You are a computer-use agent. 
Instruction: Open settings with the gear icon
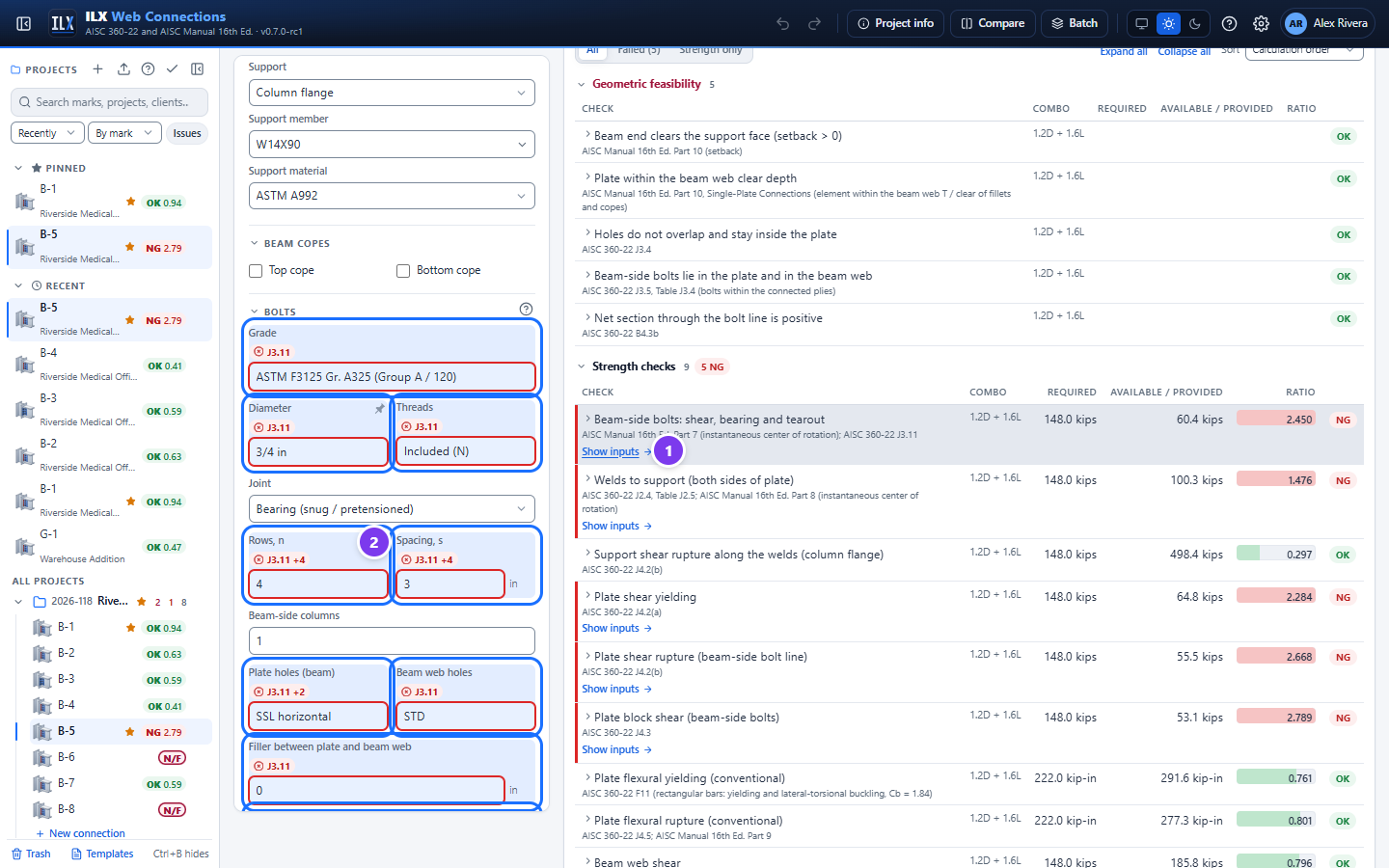pyautogui.click(x=1261, y=23)
